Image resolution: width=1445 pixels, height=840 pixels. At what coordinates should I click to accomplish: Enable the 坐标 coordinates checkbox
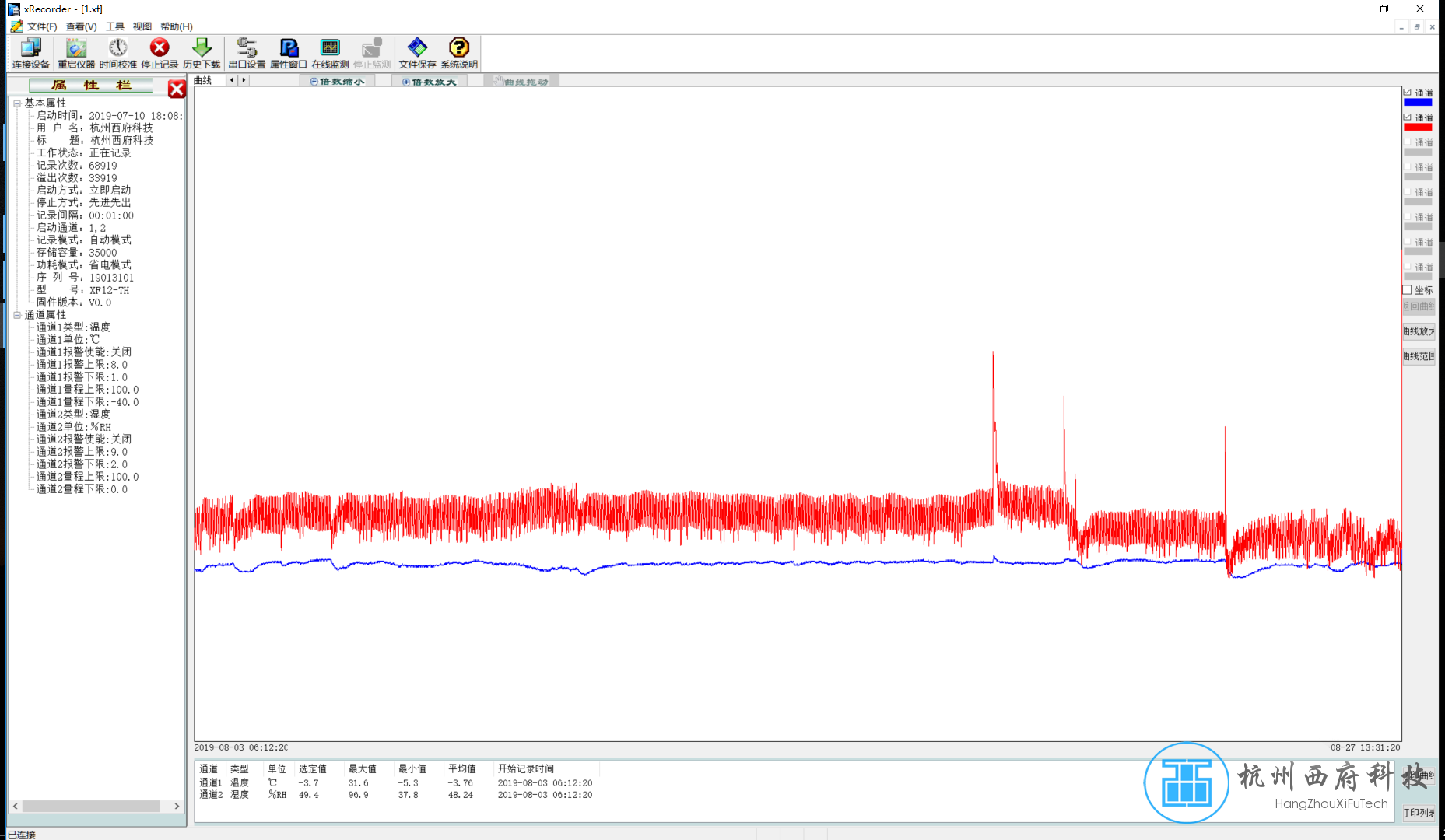point(1408,290)
